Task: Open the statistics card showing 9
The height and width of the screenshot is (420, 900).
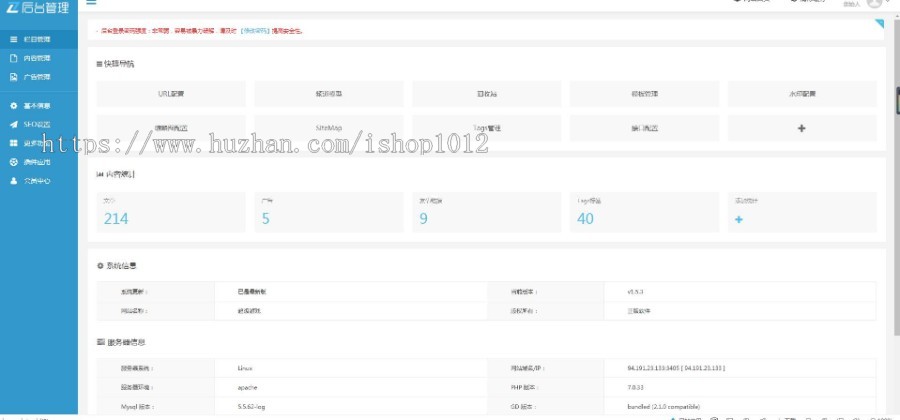Action: [x=487, y=212]
